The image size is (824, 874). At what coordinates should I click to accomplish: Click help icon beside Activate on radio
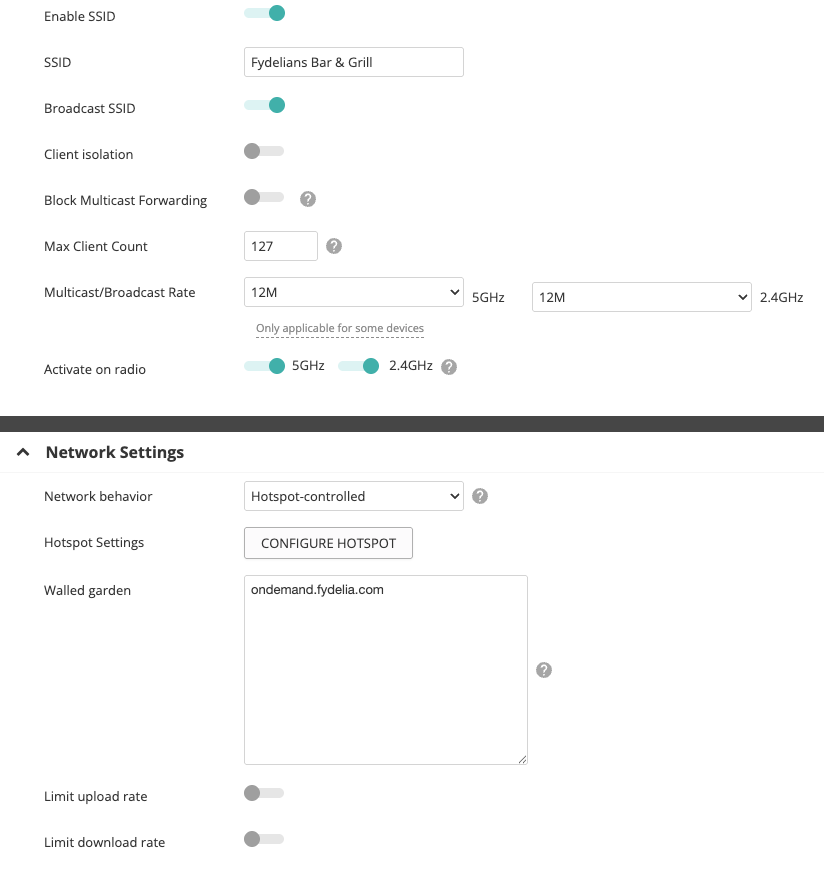(449, 367)
